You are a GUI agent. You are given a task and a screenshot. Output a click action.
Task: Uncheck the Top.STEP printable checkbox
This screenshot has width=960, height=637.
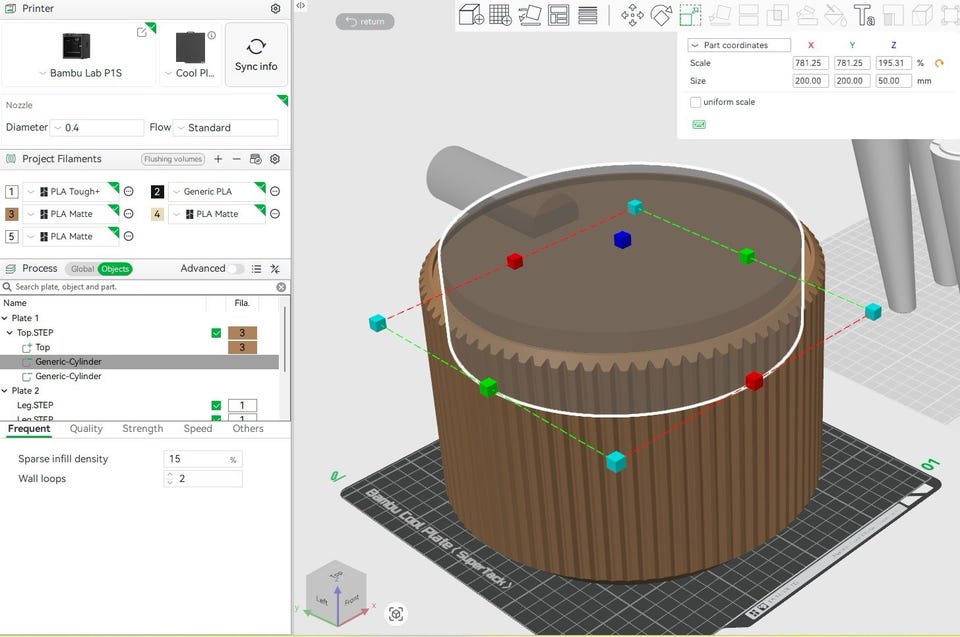tap(216, 333)
